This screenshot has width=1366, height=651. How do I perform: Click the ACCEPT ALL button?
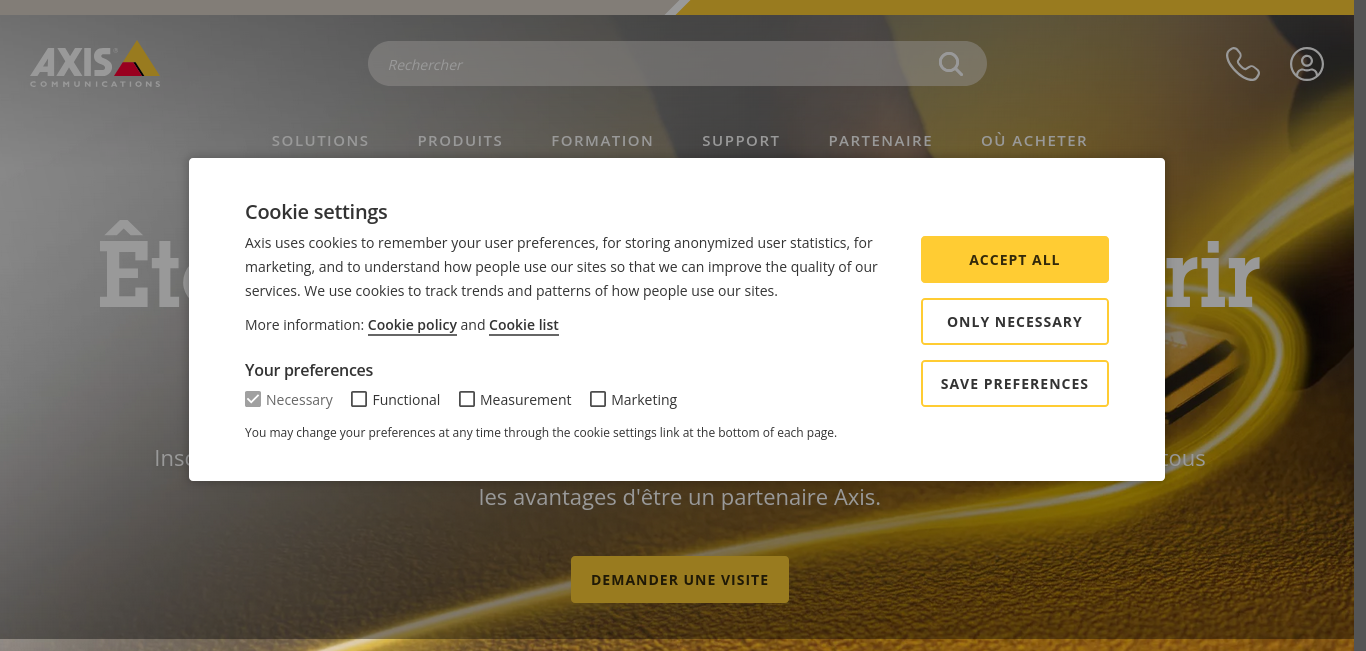coord(1014,260)
